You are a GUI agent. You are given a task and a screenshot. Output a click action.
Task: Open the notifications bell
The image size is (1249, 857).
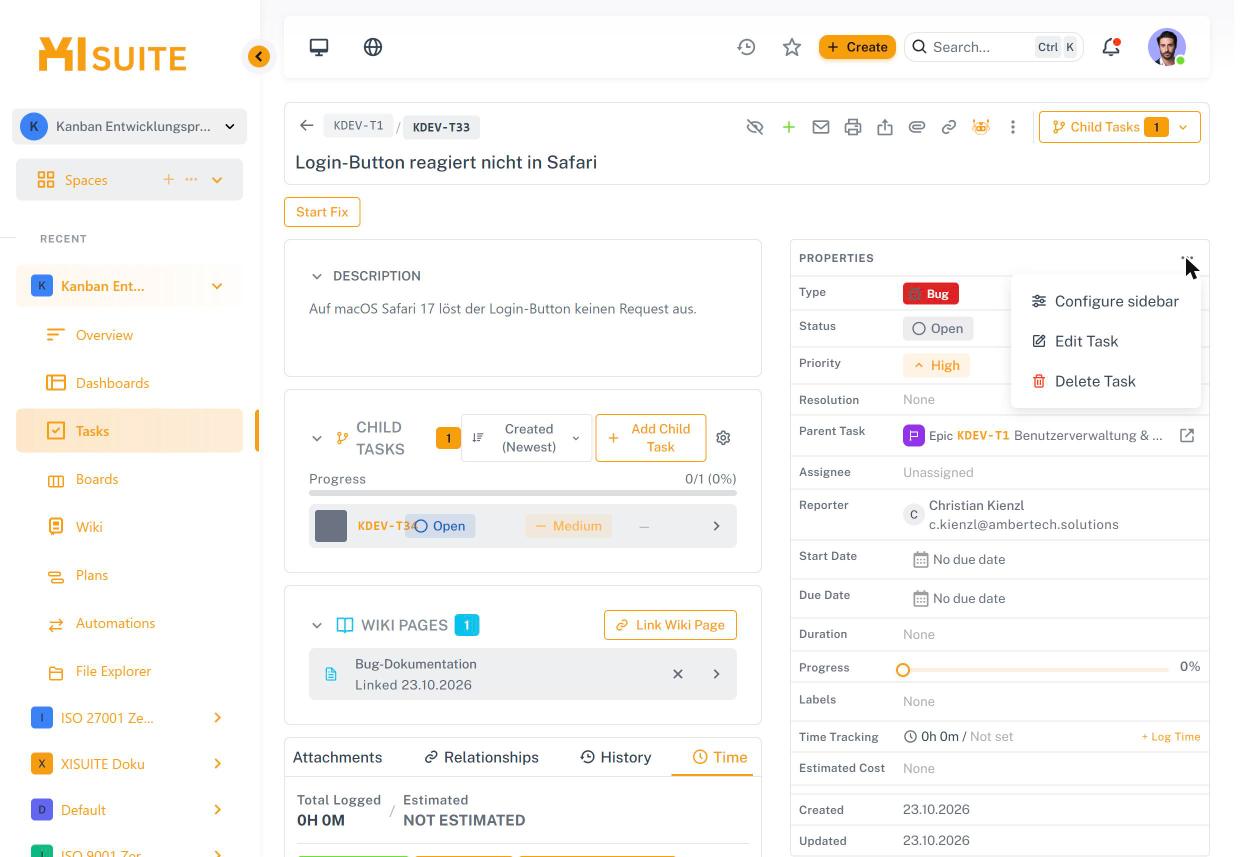click(x=1111, y=47)
